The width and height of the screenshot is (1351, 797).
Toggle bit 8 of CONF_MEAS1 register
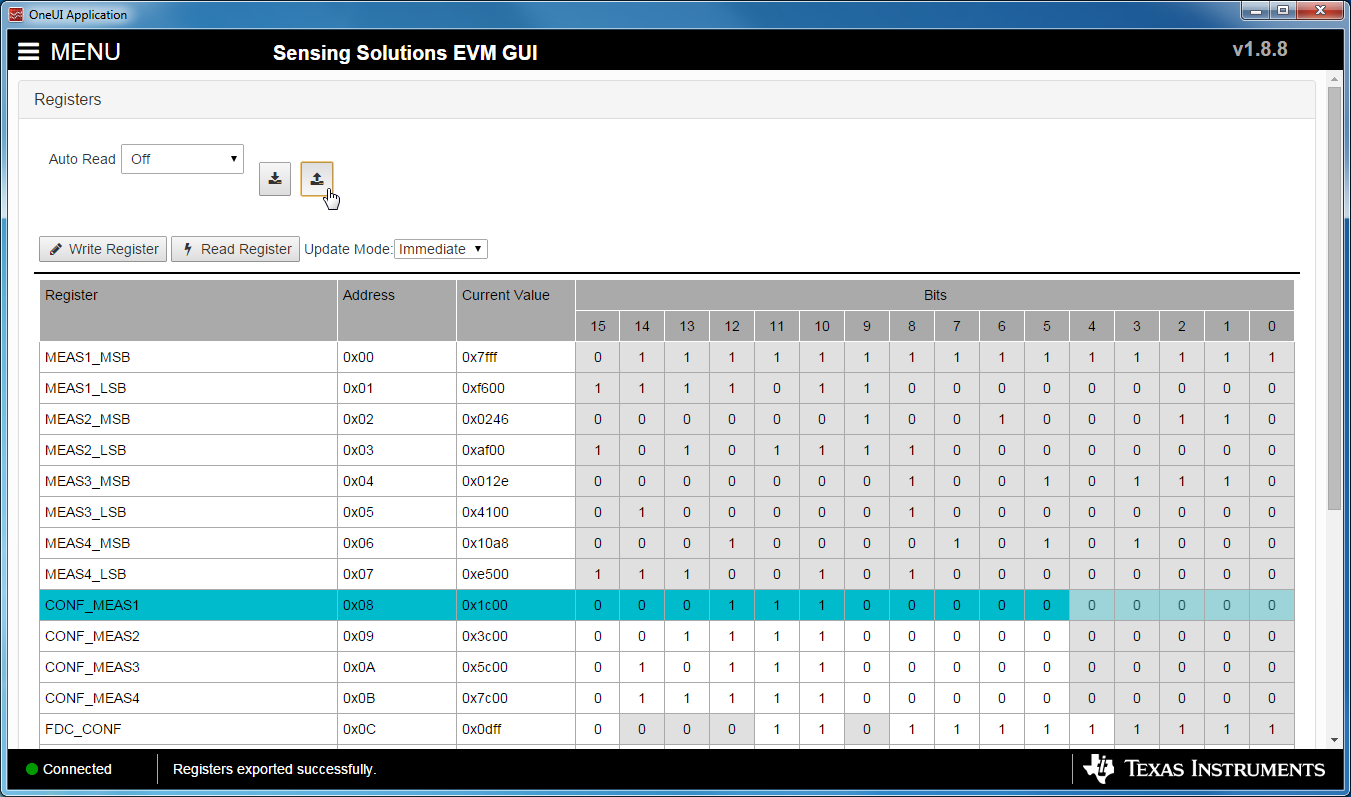[x=912, y=605]
